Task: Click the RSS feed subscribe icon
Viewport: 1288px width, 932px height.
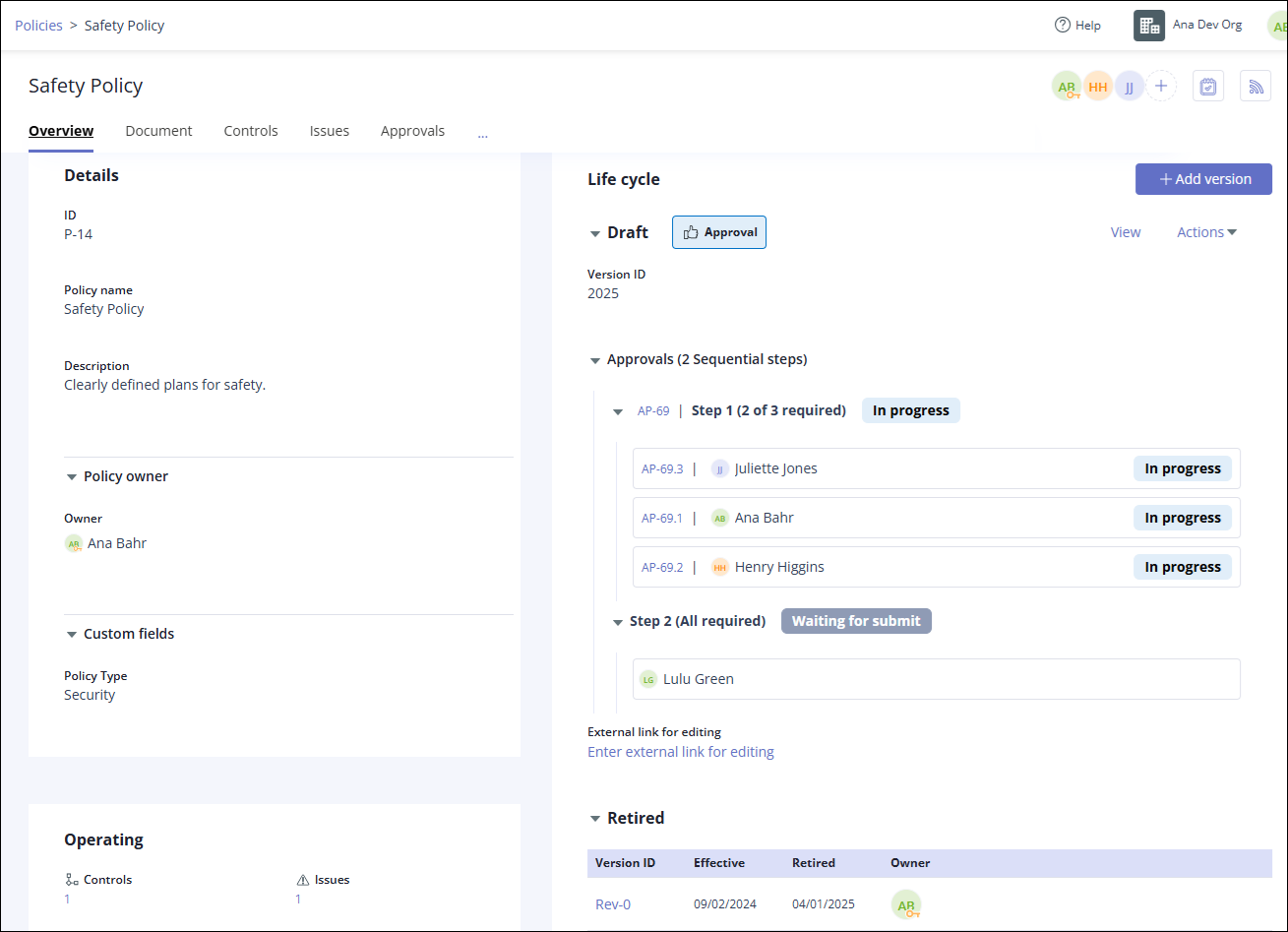Action: click(x=1256, y=87)
